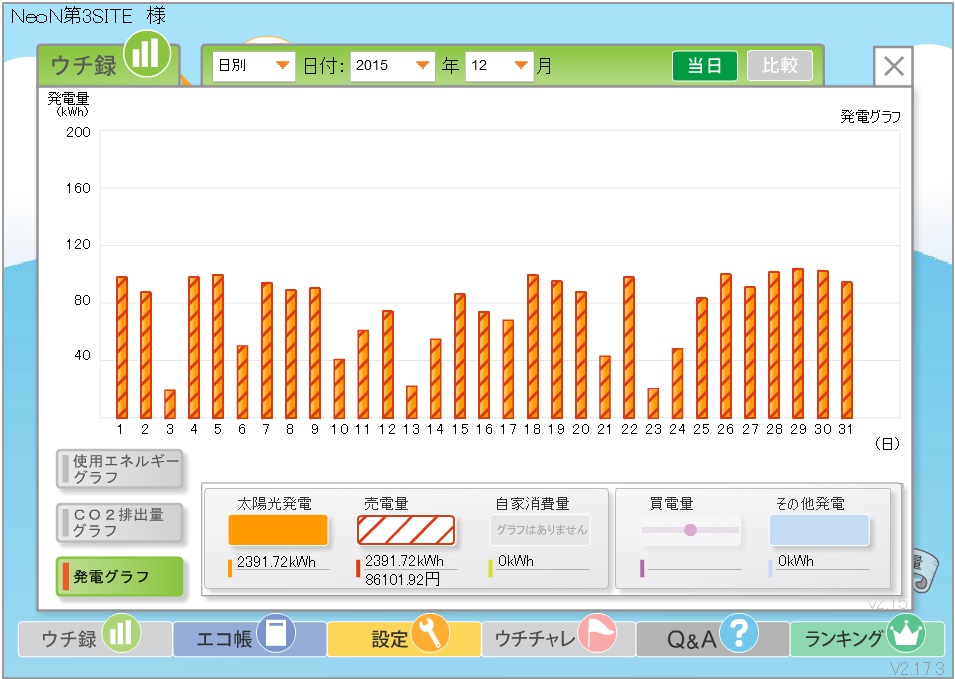Click the bar for day 3

click(x=170, y=404)
